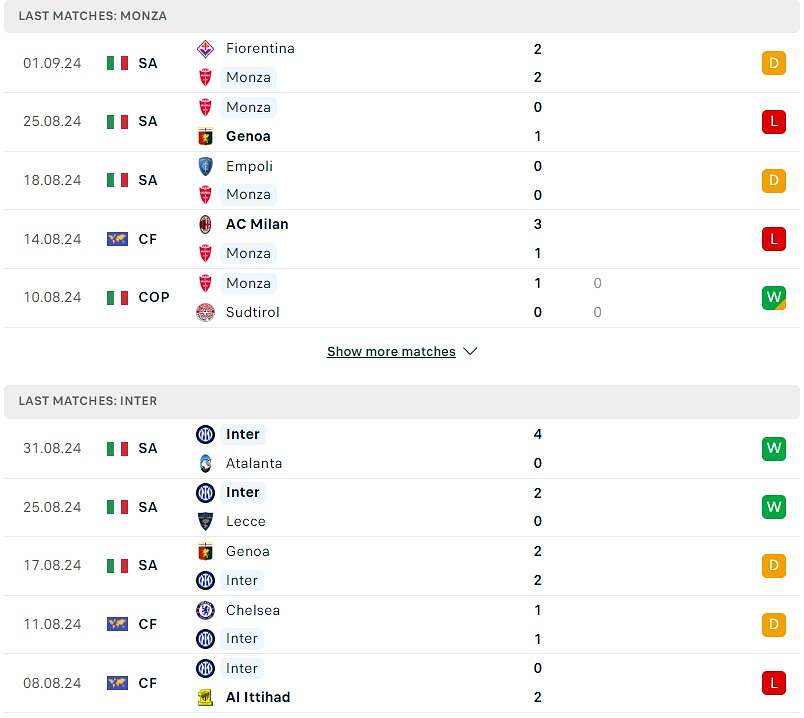Click the Lecce club crest icon
The height and width of the screenshot is (718, 804).
pos(205,521)
